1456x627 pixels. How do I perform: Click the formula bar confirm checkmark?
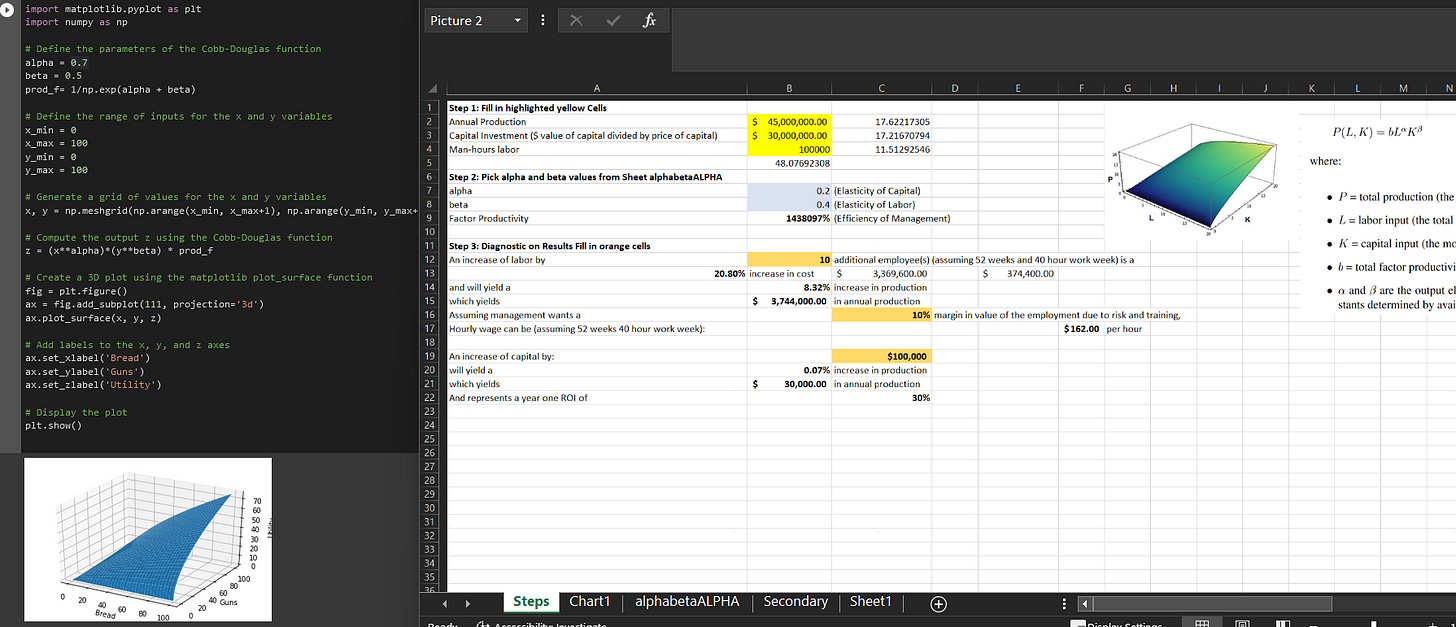(612, 20)
